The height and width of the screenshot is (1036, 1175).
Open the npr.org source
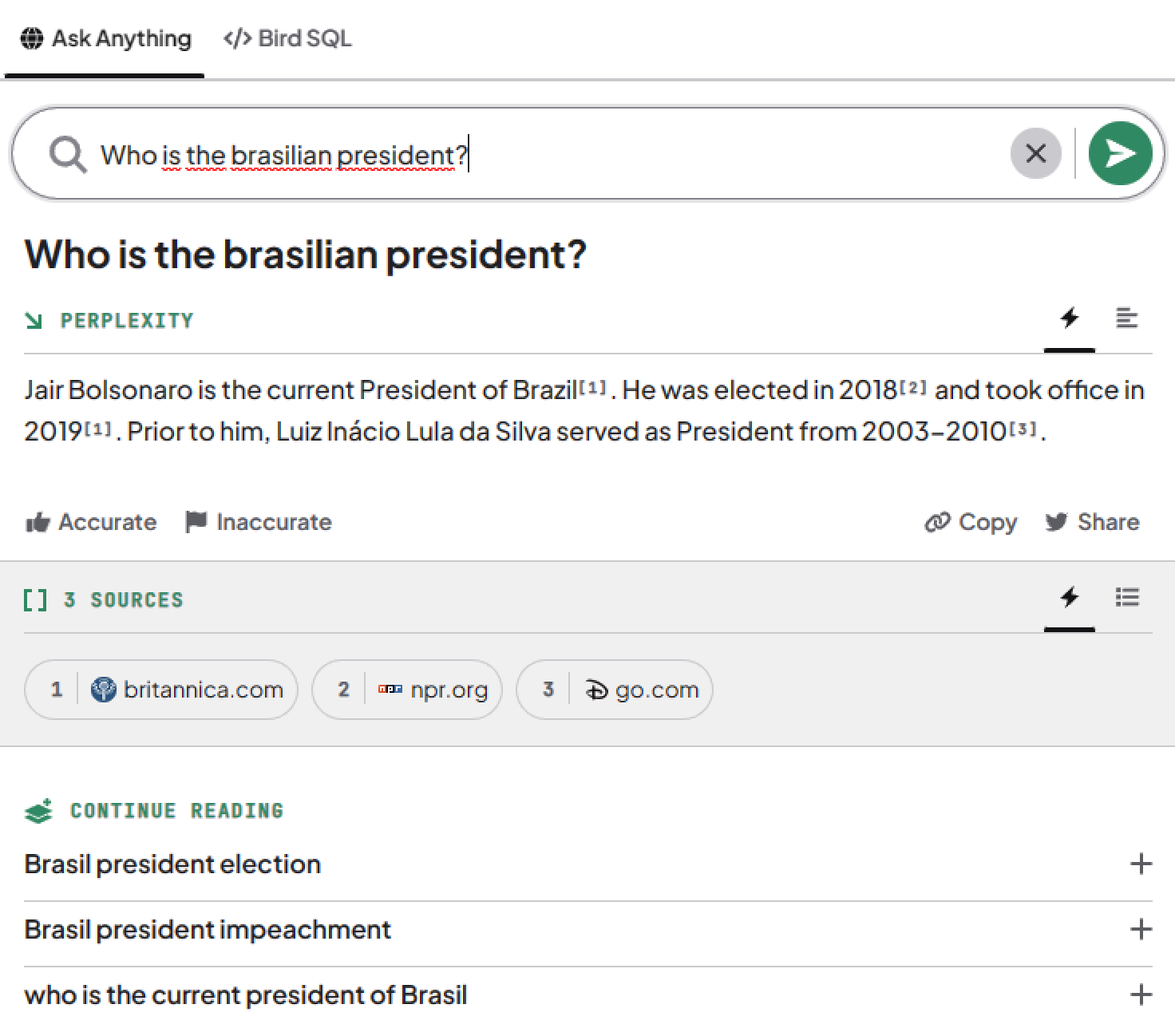407,690
